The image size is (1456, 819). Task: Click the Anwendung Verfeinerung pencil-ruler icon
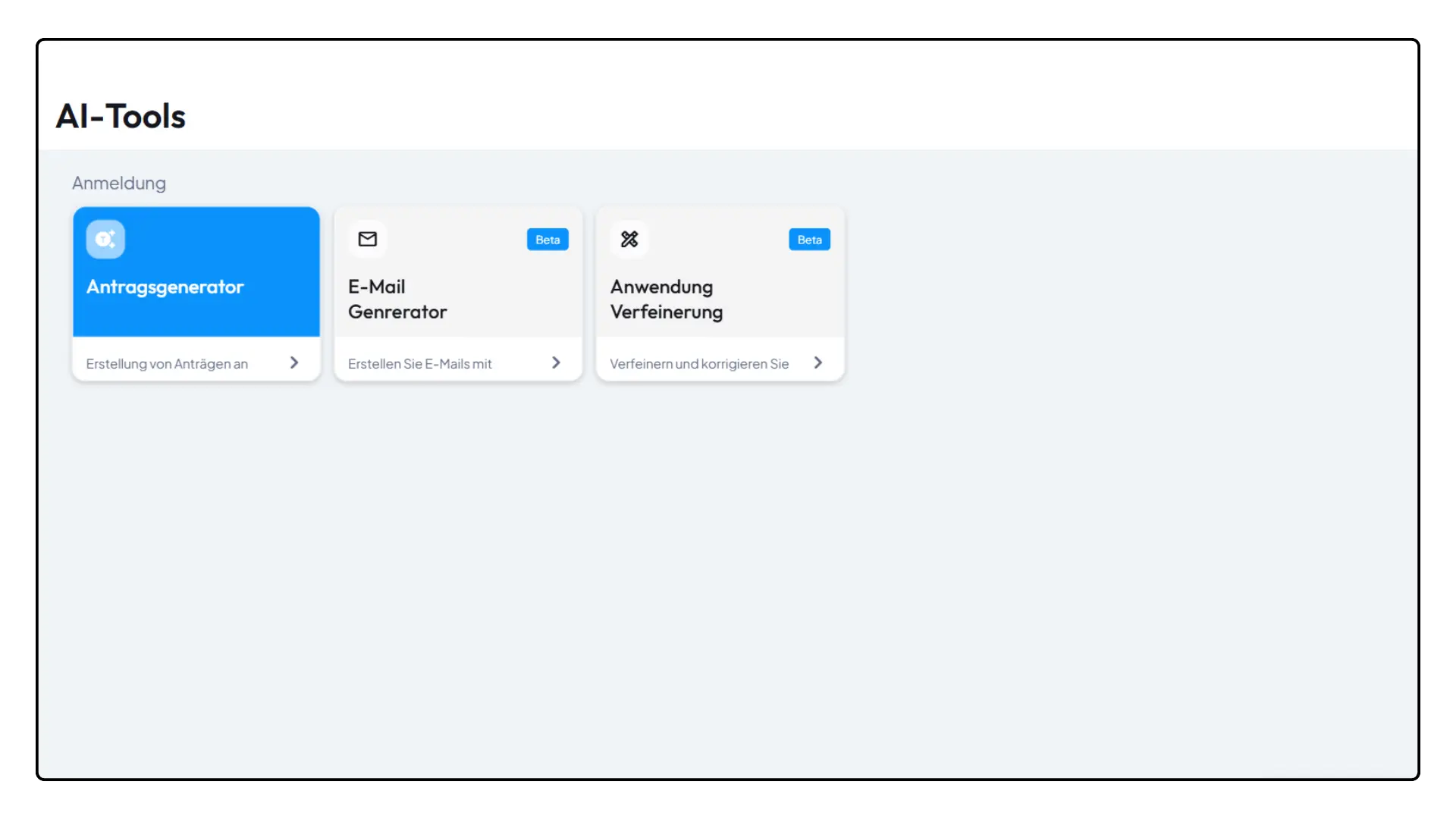tap(629, 240)
